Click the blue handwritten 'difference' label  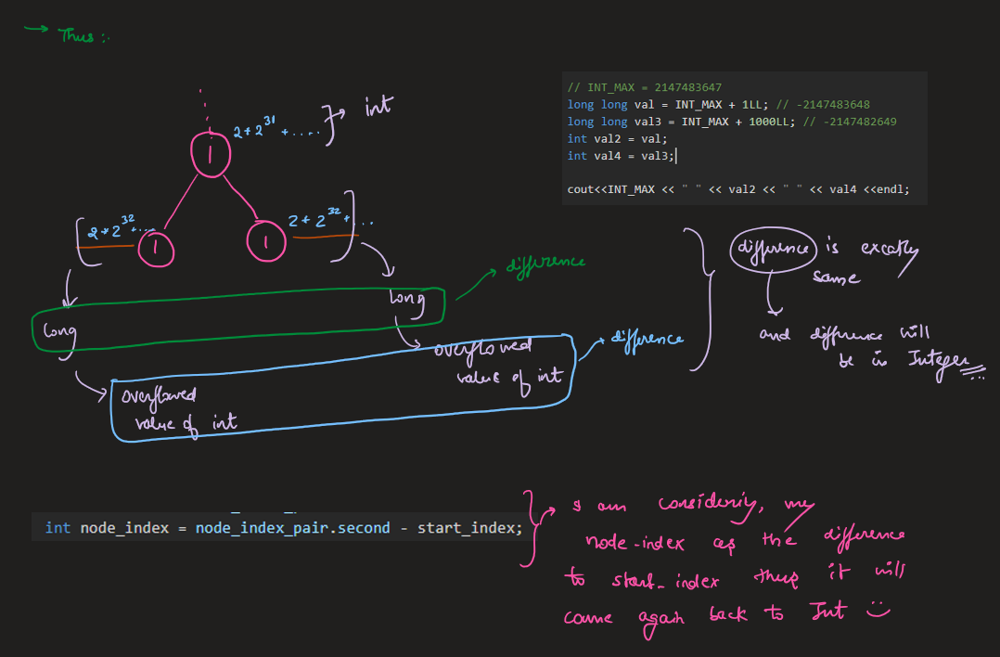click(646, 338)
